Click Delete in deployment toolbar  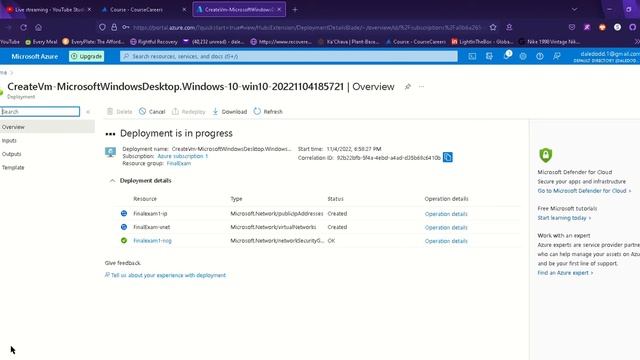(120, 111)
